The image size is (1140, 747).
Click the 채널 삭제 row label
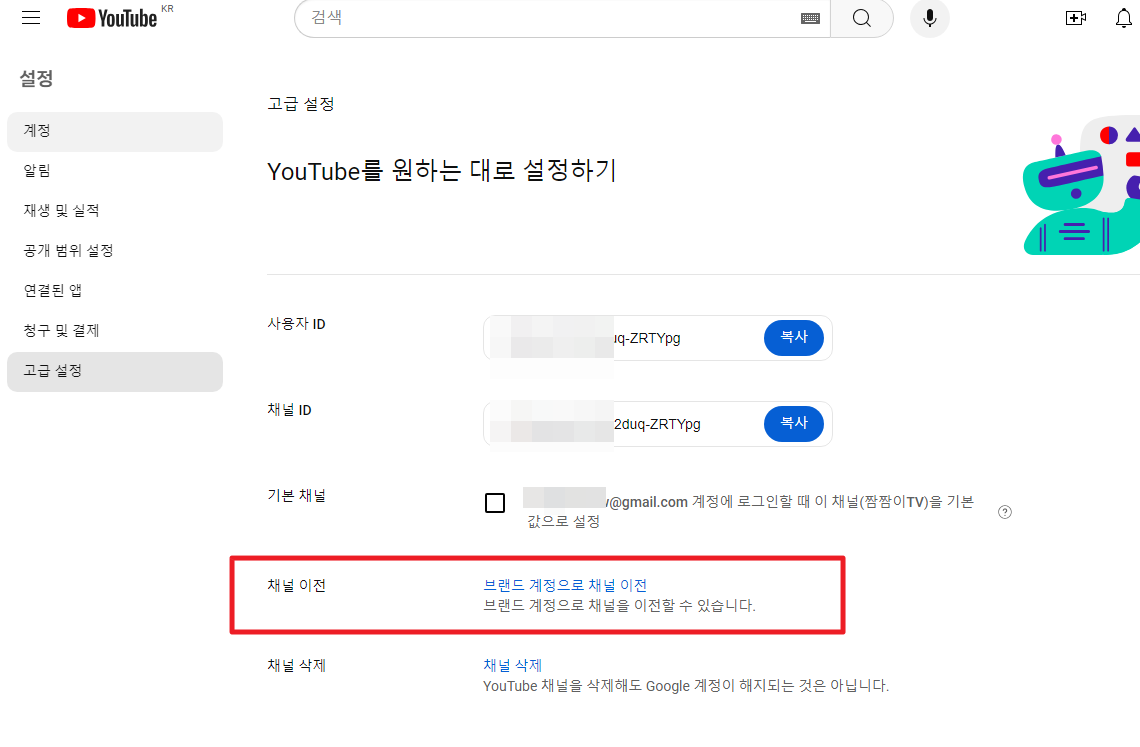point(297,666)
